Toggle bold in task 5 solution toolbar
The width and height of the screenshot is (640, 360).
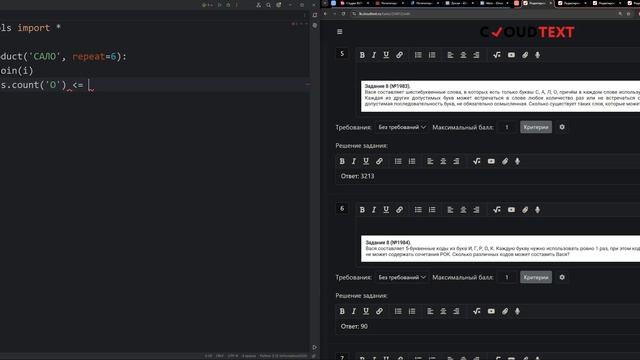342,161
